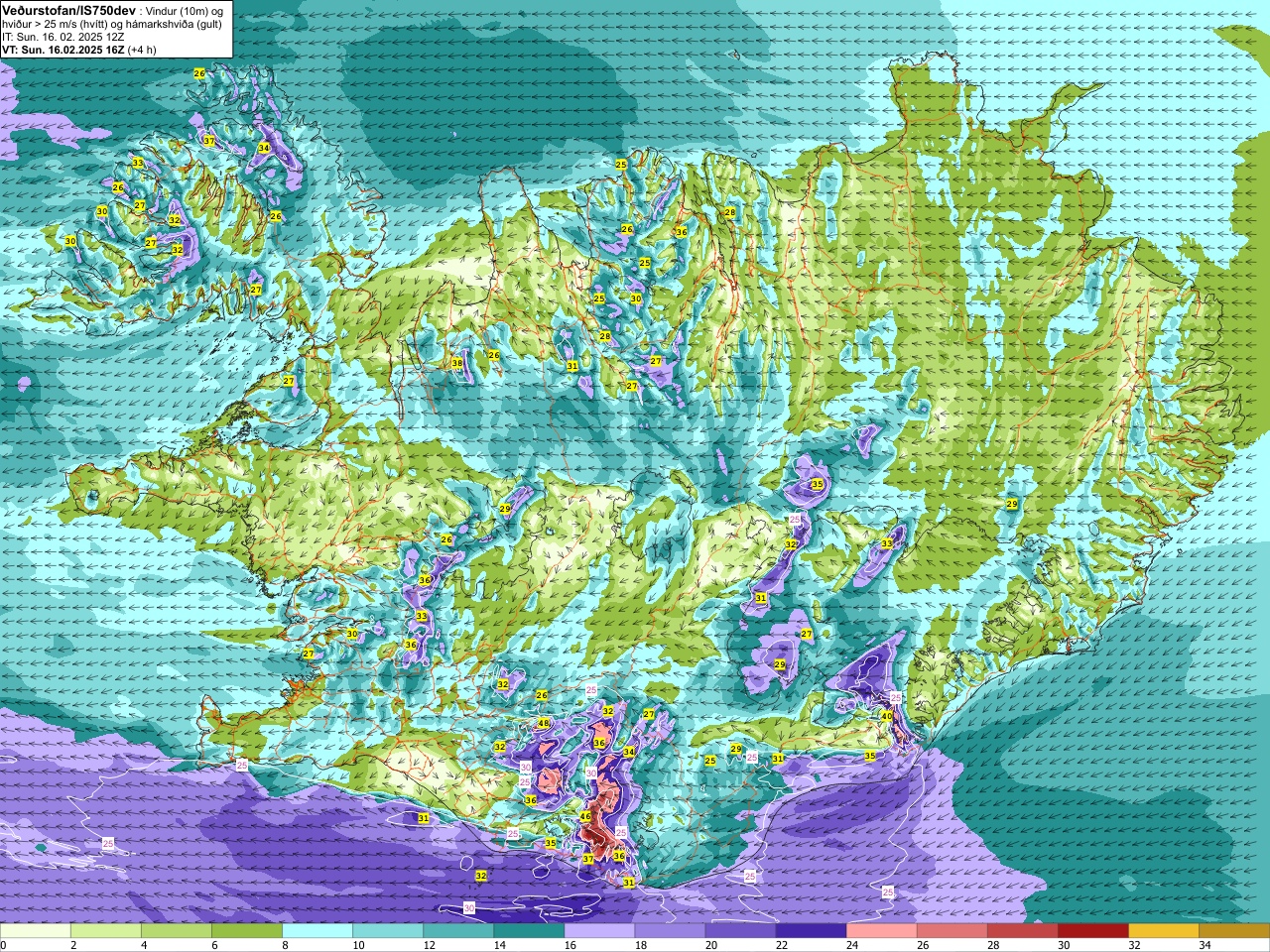
Task: Select the violet 20–22 legend swatch
Action: (x=740, y=931)
